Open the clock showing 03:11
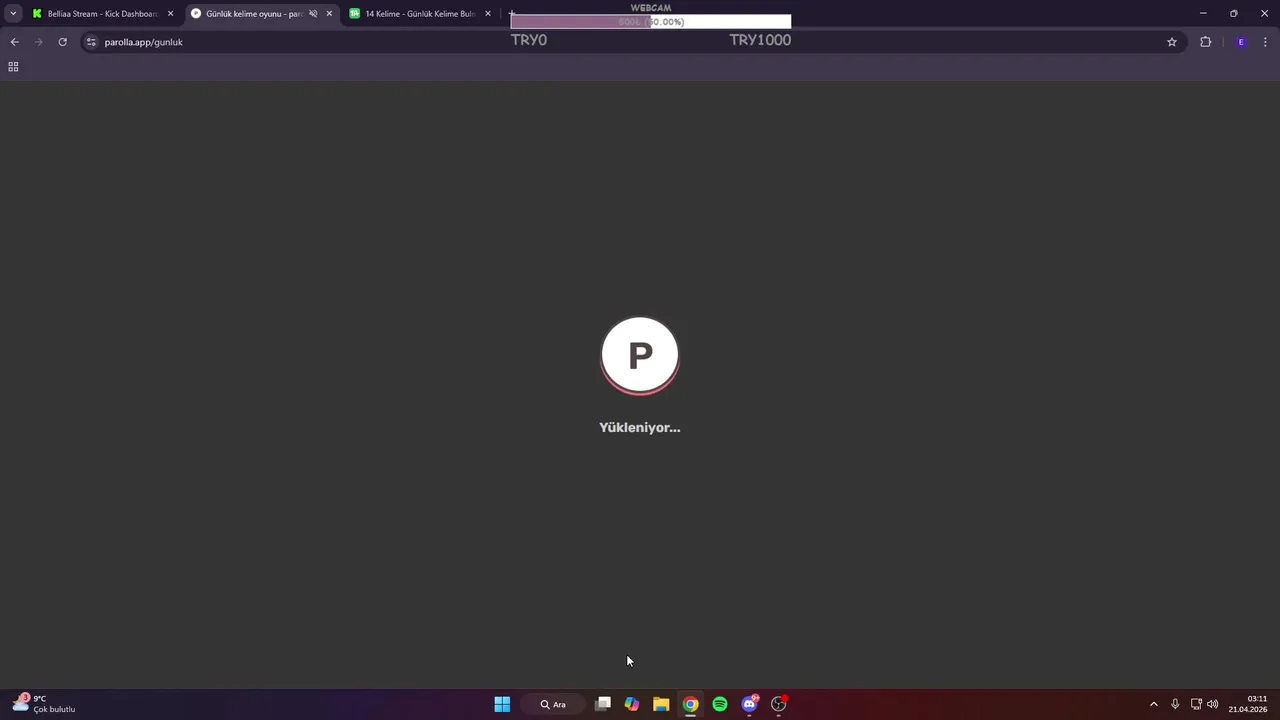 click(1248, 704)
